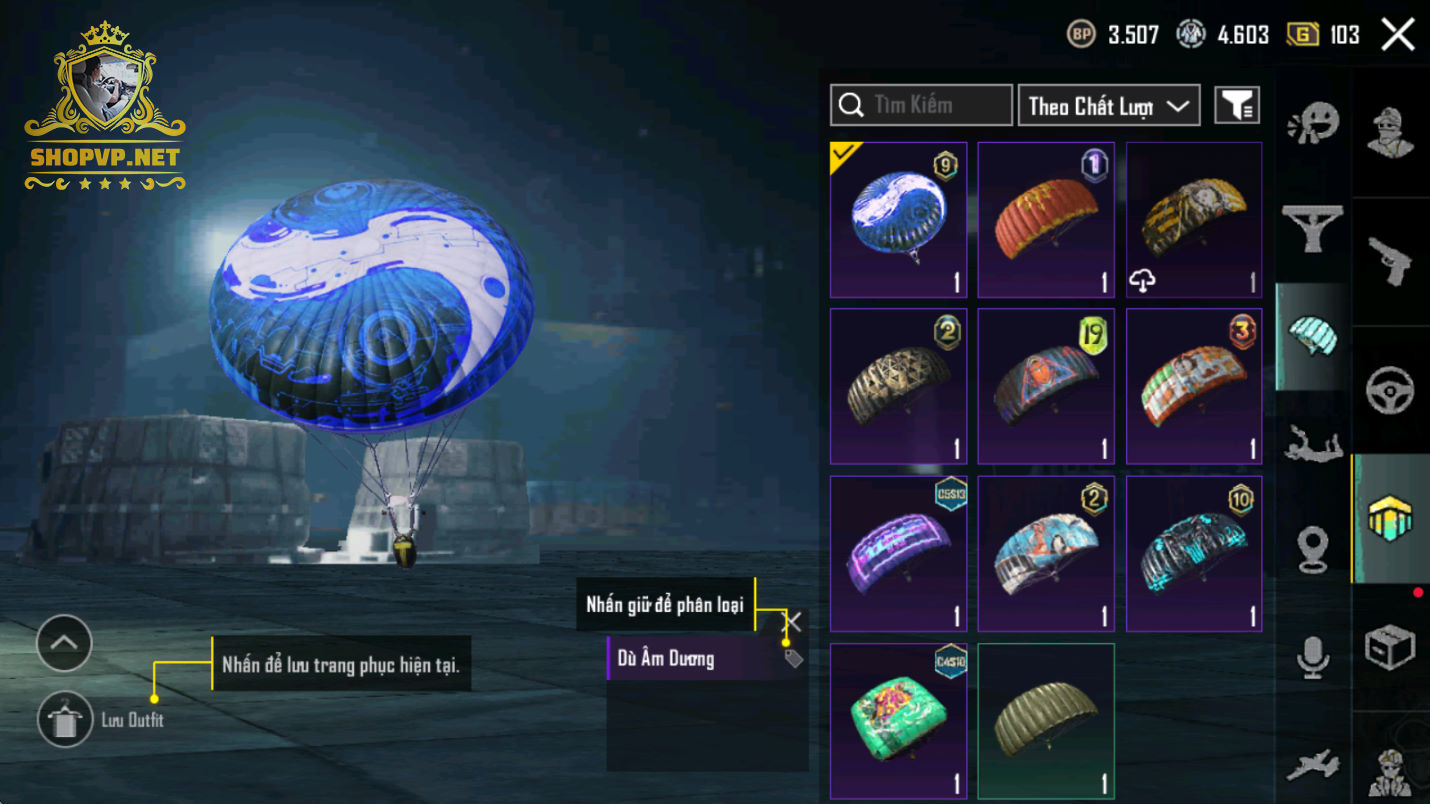1430x804 pixels.
Task: Tag the Dù Âm Dương item label icon
Action: (793, 658)
